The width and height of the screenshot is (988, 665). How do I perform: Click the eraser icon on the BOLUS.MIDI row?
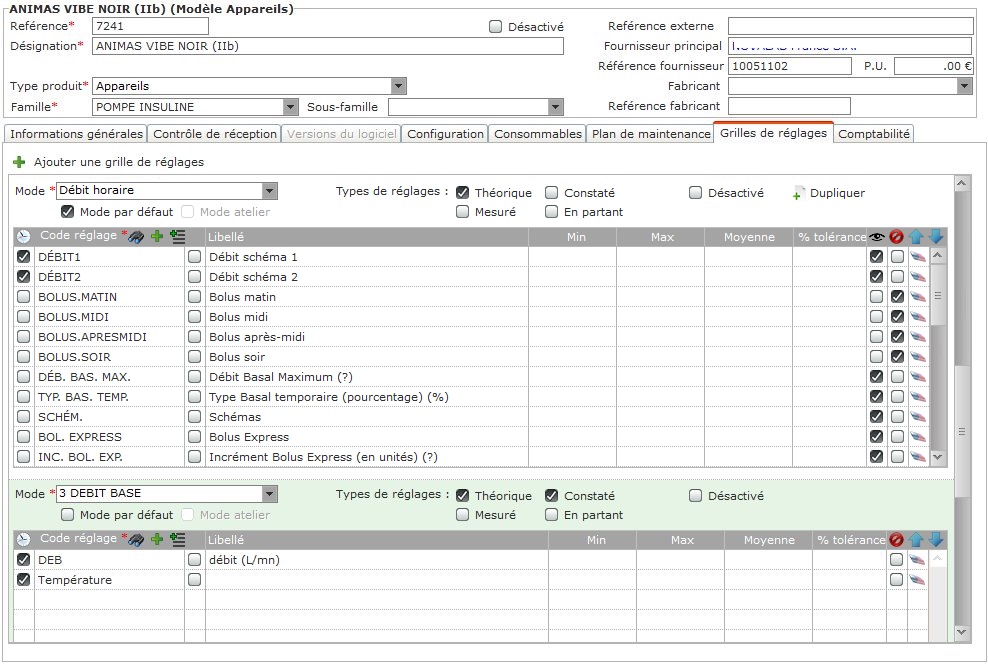click(x=918, y=317)
